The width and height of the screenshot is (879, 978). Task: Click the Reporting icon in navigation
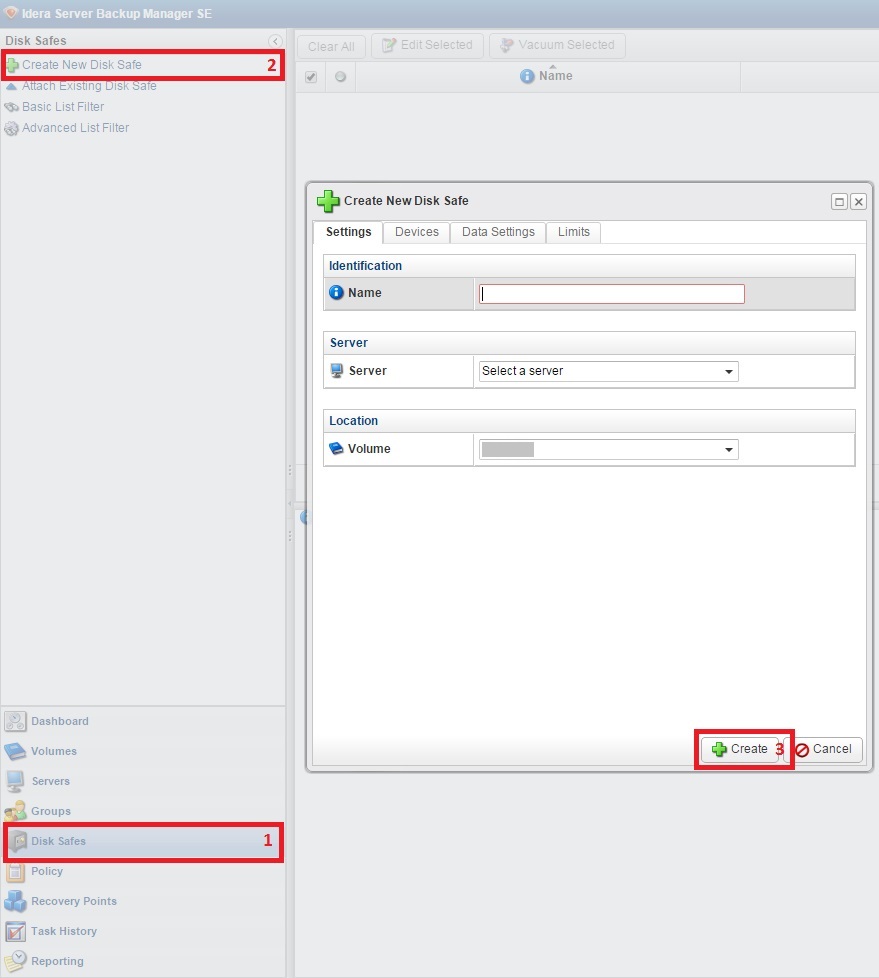(x=15, y=961)
